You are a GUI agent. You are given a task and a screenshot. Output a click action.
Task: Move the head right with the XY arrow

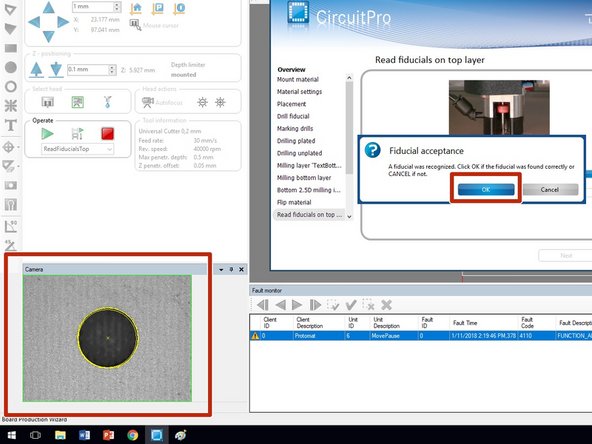pyautogui.click(x=63, y=22)
